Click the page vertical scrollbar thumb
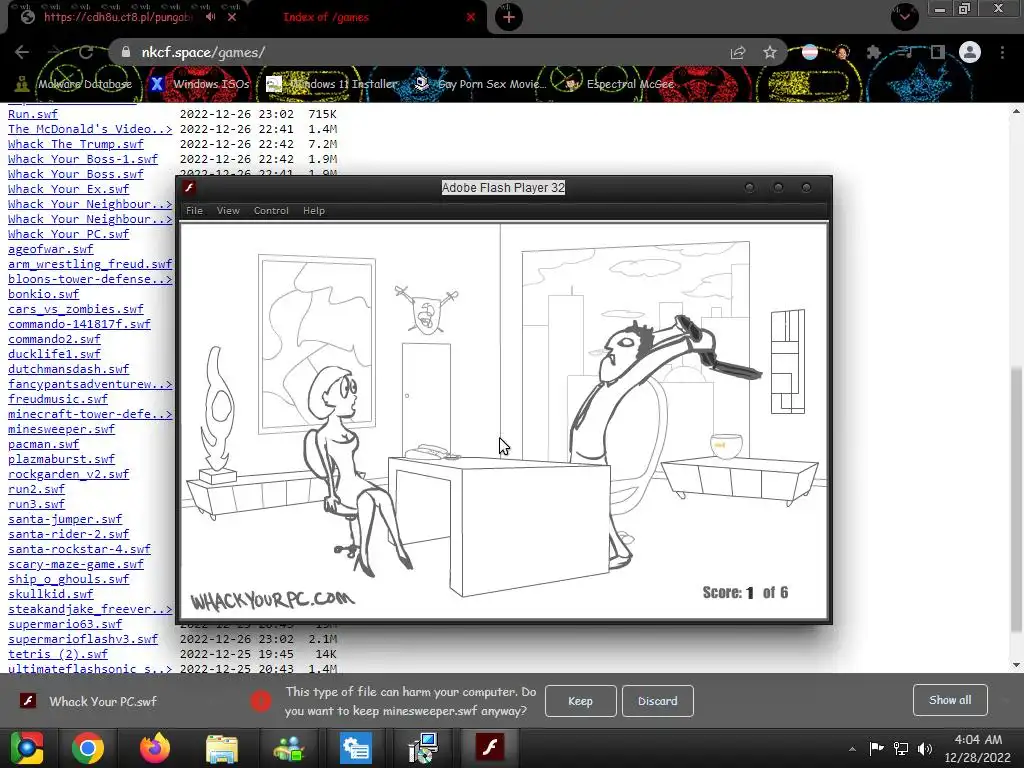The width and height of the screenshot is (1024, 768). click(1016, 500)
